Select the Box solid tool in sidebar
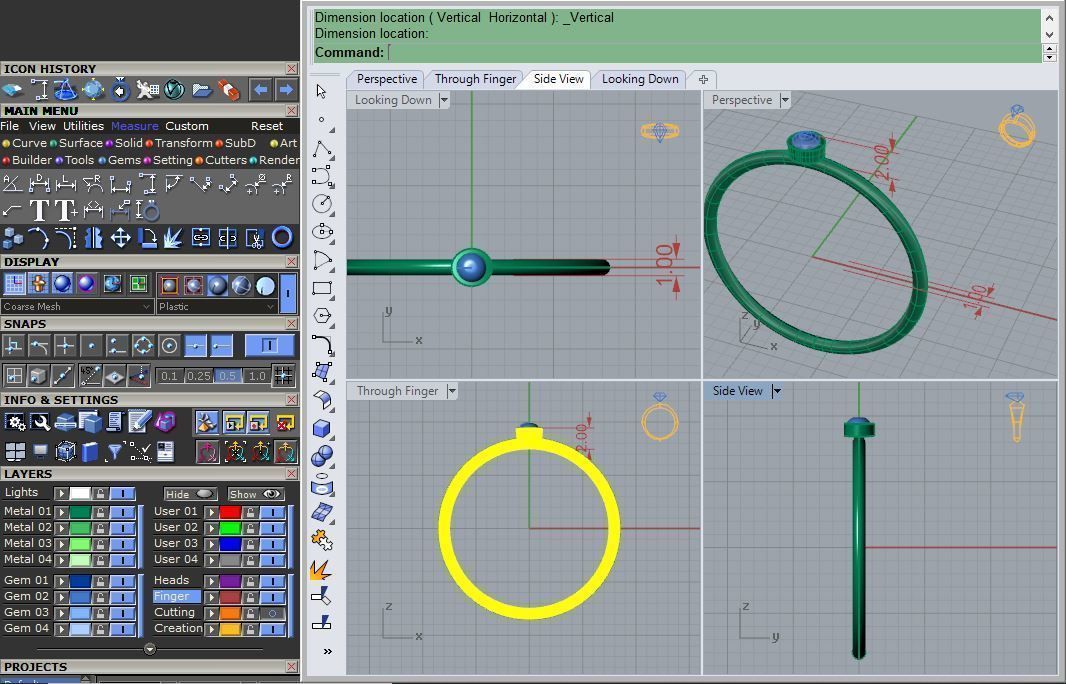The width and height of the screenshot is (1066, 684). coord(322,428)
